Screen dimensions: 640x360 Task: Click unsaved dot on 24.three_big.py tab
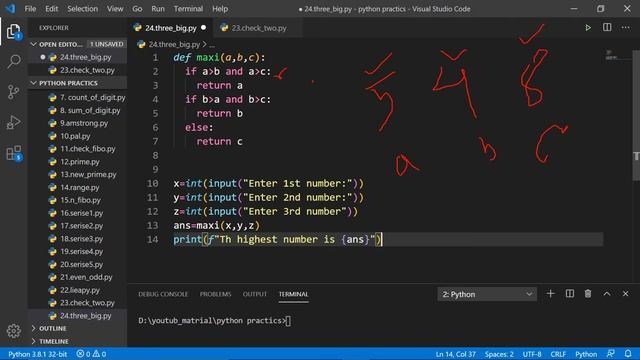pyautogui.click(x=204, y=28)
